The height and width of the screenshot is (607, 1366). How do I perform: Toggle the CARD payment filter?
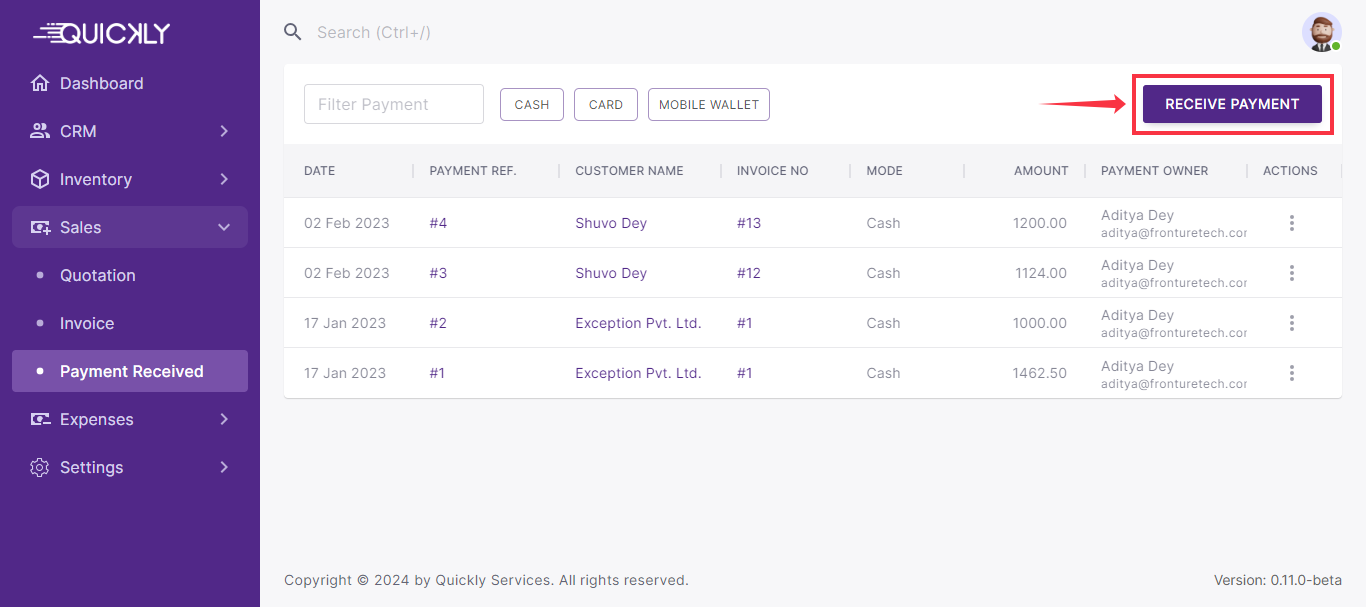[605, 104]
